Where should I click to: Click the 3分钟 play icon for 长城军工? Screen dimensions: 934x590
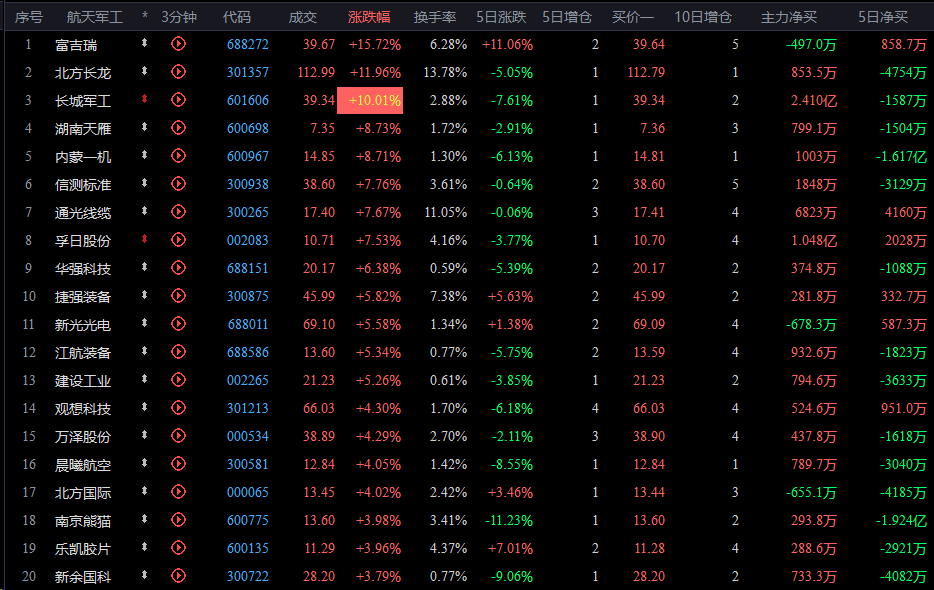[179, 100]
